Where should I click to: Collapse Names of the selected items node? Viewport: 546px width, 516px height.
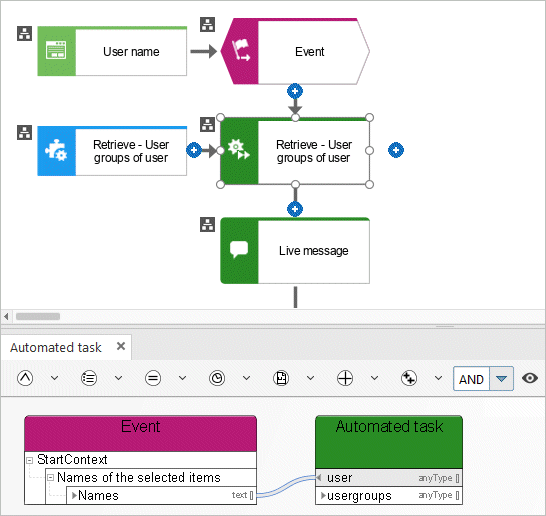click(50, 477)
